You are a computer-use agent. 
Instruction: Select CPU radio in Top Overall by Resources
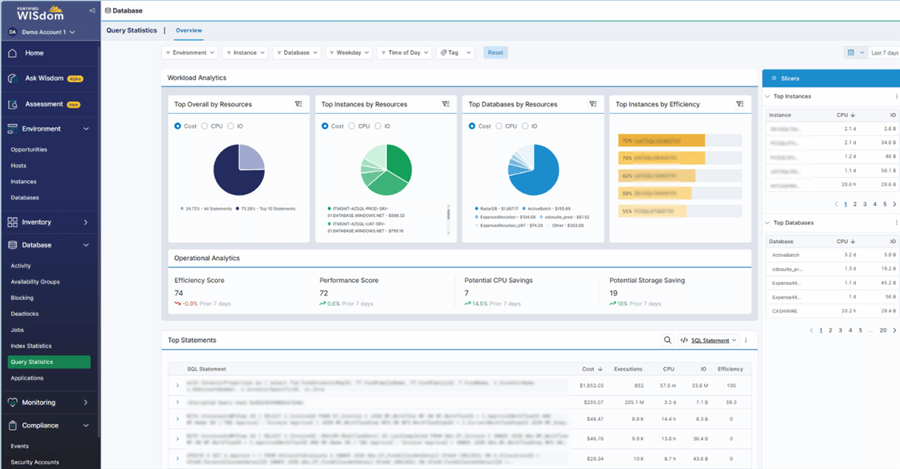[x=205, y=127]
